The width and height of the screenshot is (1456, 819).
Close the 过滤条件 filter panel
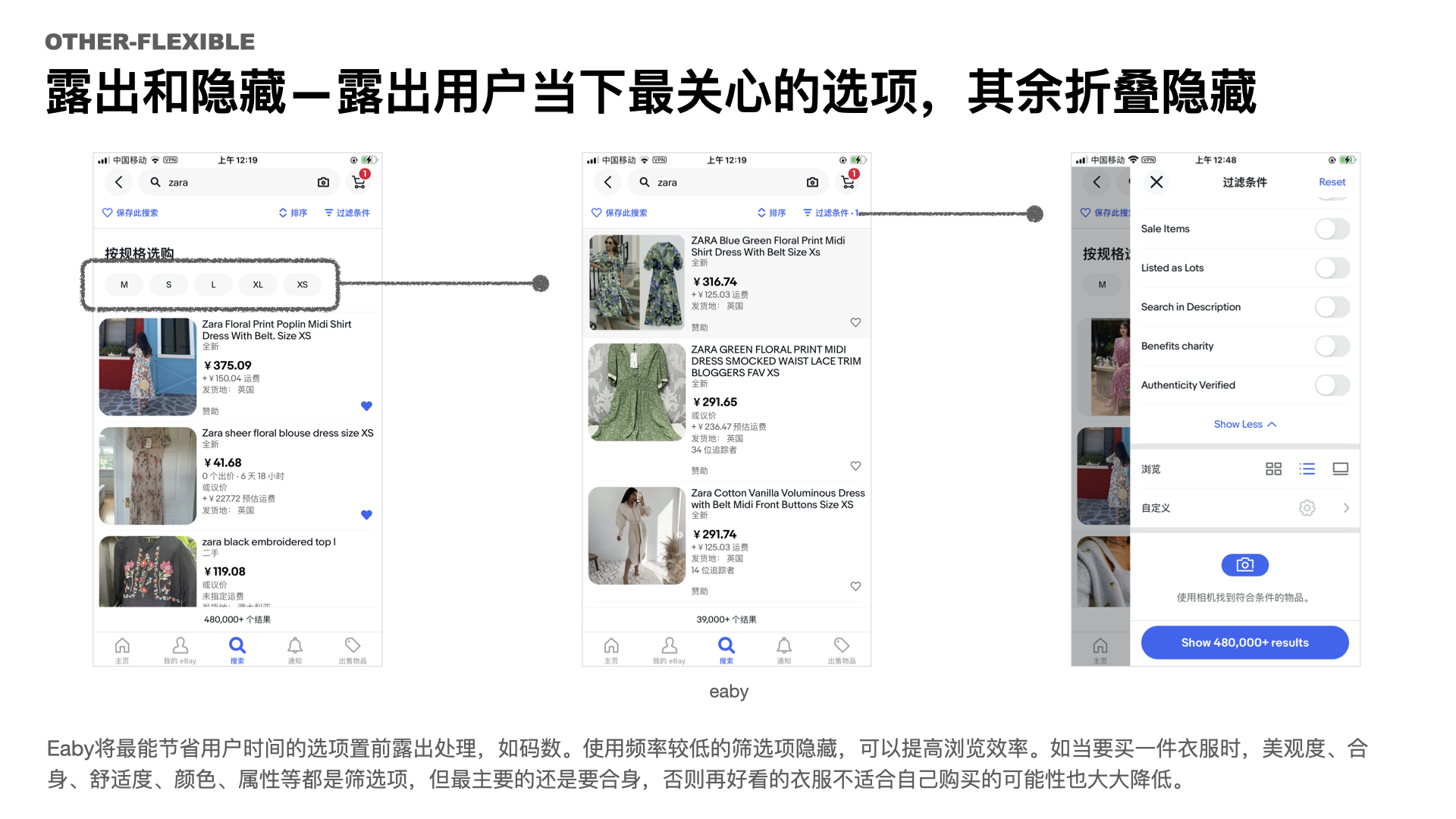point(1156,182)
